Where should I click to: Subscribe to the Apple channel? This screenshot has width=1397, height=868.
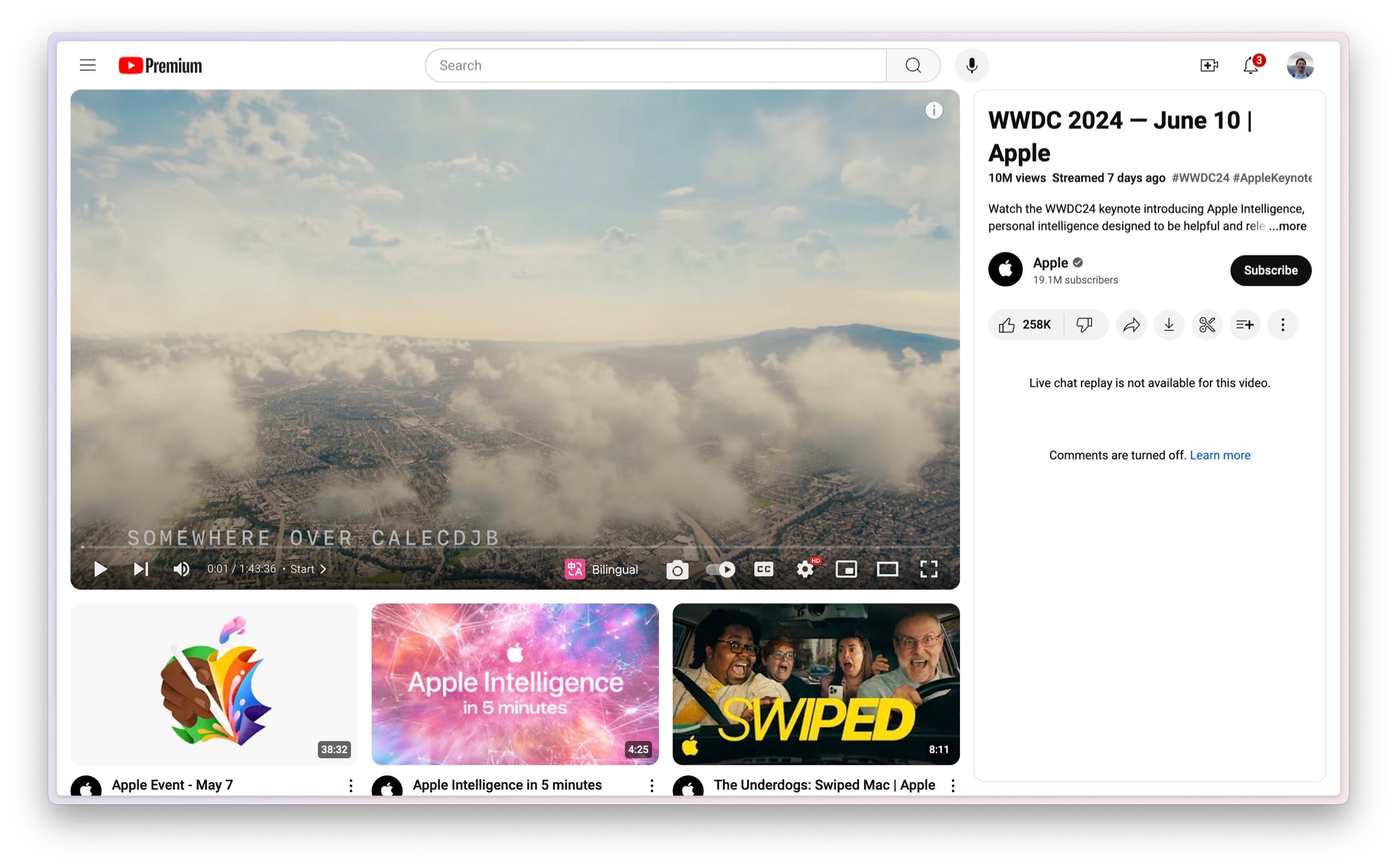click(x=1270, y=271)
